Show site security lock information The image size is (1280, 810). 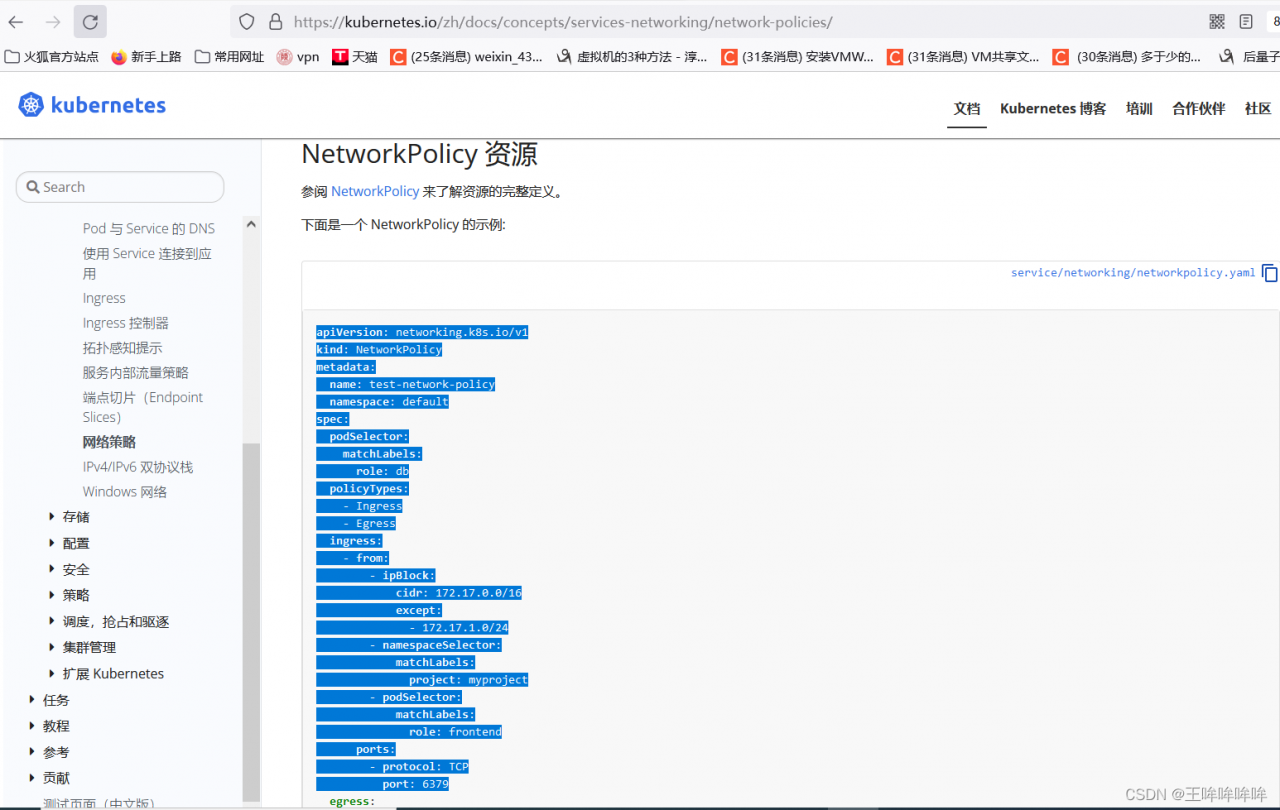(274, 22)
